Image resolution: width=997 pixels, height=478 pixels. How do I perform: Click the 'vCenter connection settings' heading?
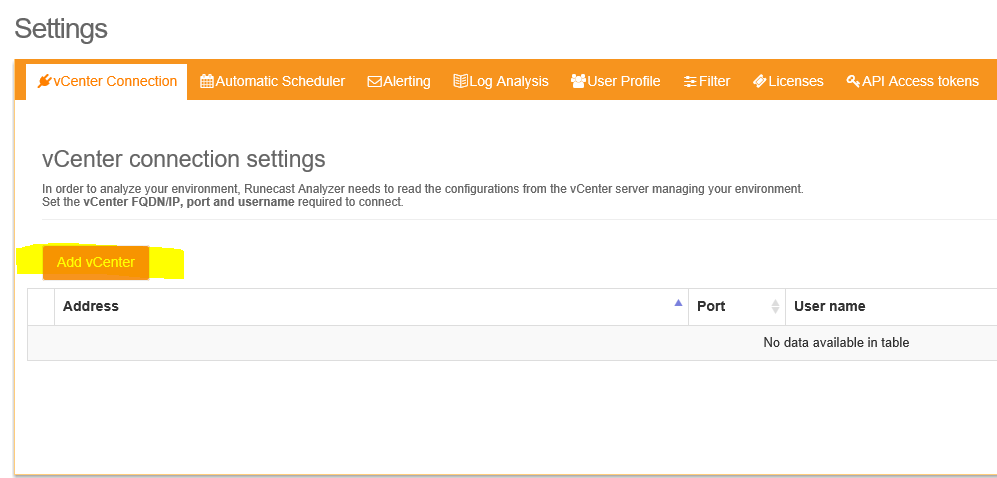184,159
